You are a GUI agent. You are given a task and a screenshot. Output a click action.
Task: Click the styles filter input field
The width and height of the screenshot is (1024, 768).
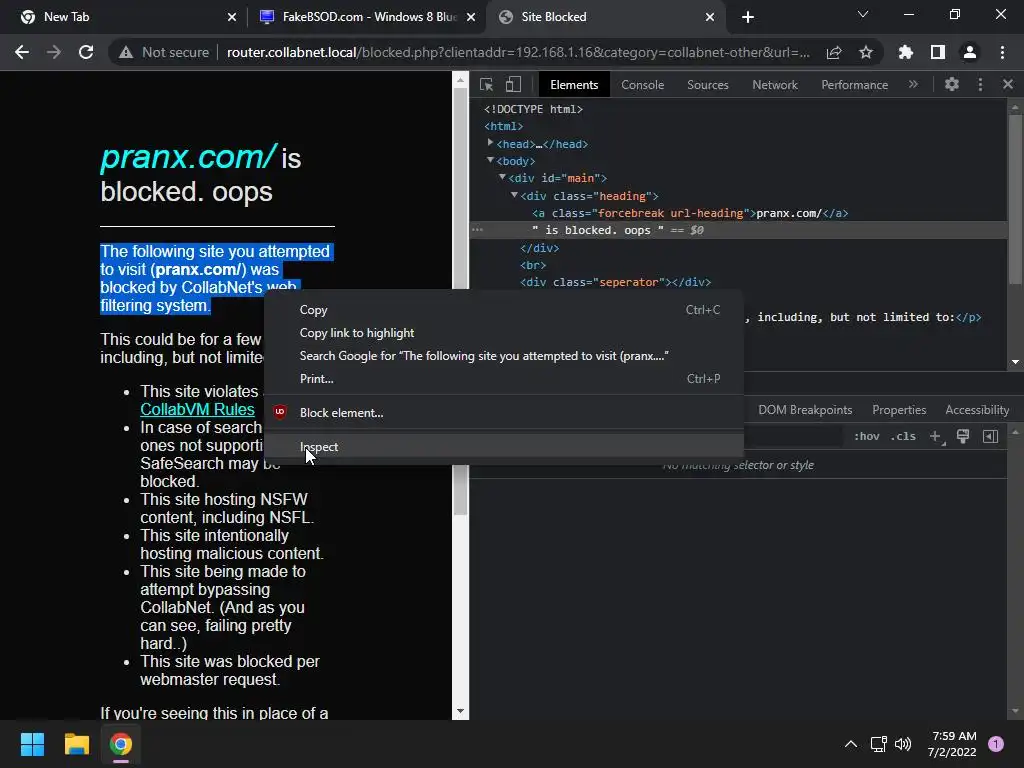[x=792, y=436]
